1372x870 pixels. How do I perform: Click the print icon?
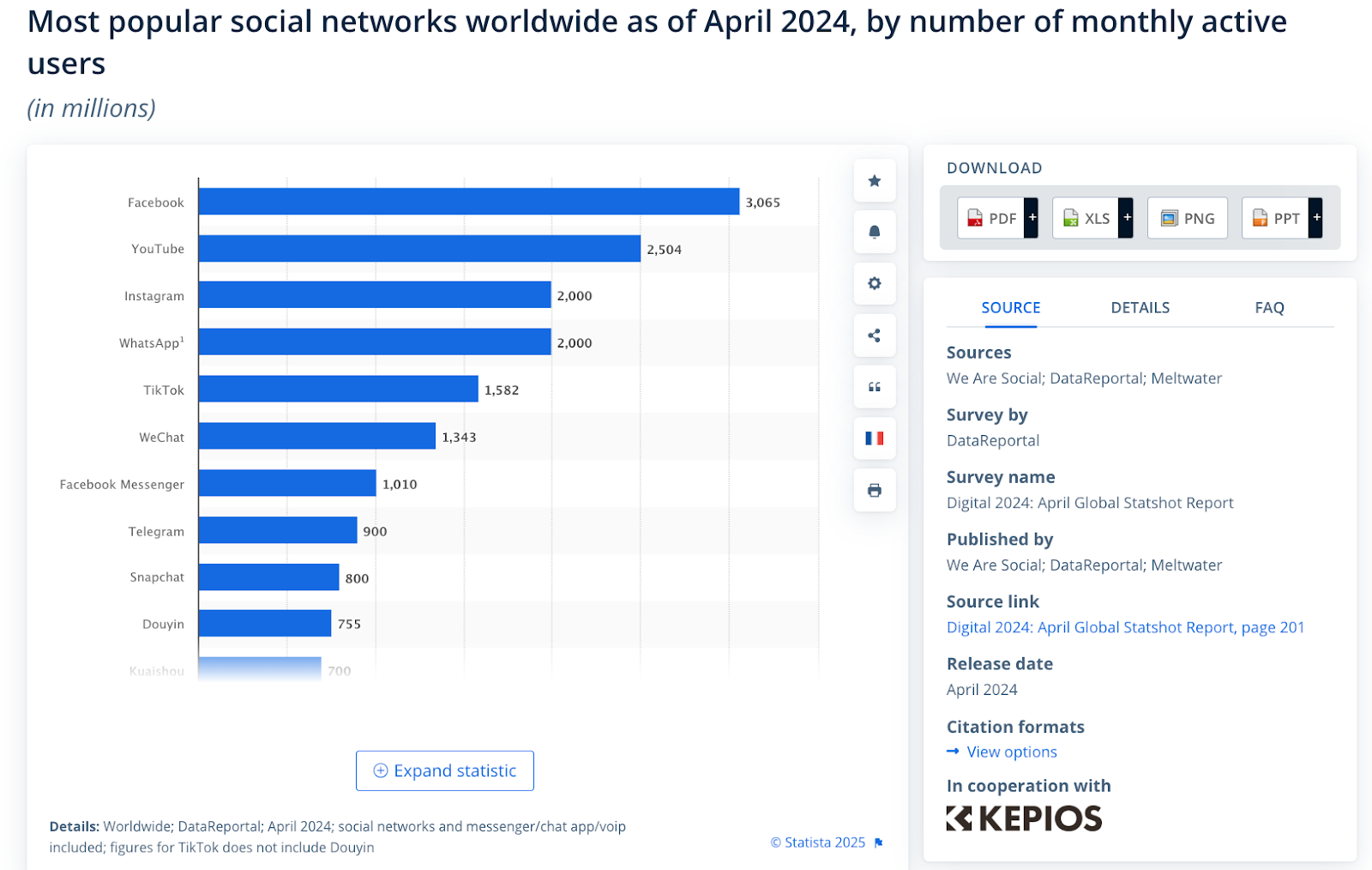pyautogui.click(x=874, y=491)
